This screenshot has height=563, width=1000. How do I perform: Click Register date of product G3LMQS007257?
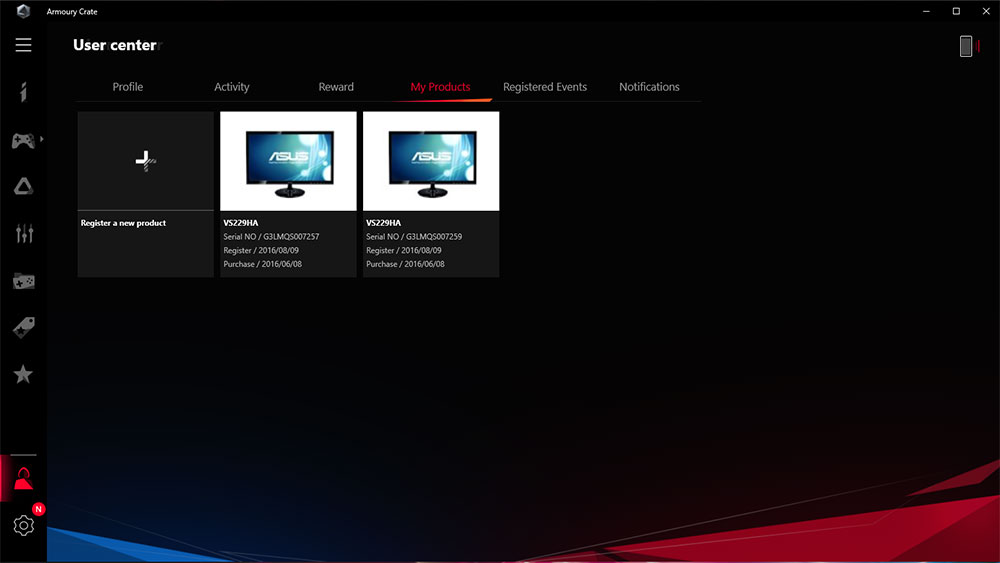pyautogui.click(x=261, y=251)
